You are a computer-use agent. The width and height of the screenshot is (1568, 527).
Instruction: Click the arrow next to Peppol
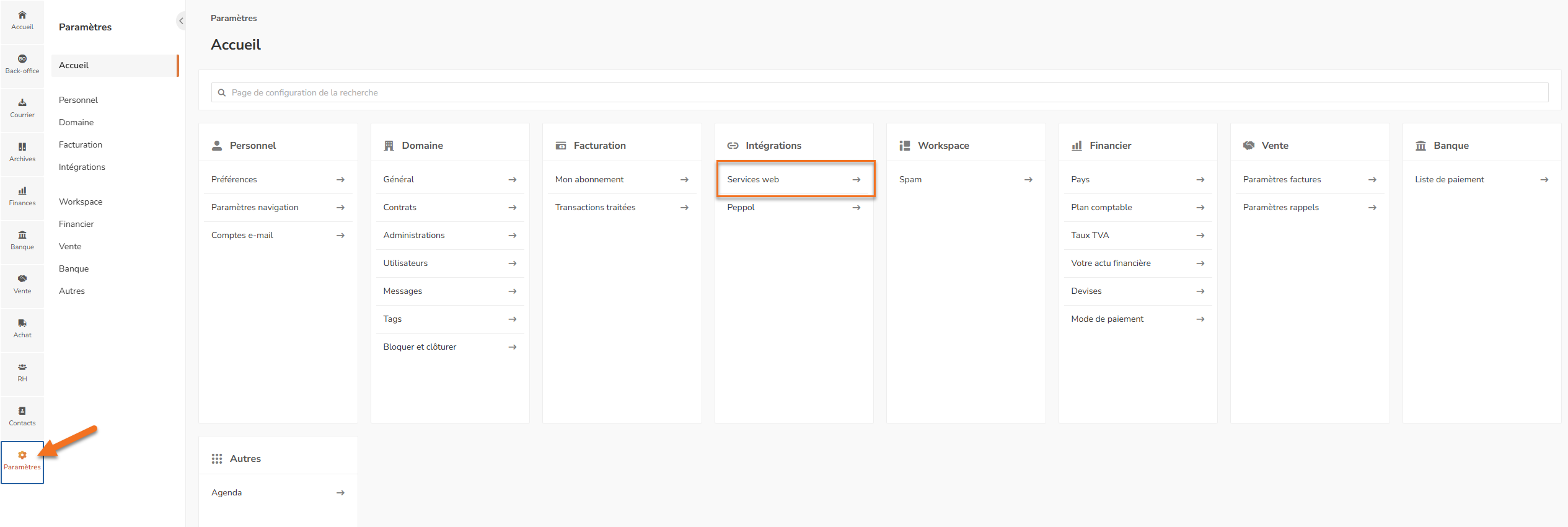pos(857,208)
